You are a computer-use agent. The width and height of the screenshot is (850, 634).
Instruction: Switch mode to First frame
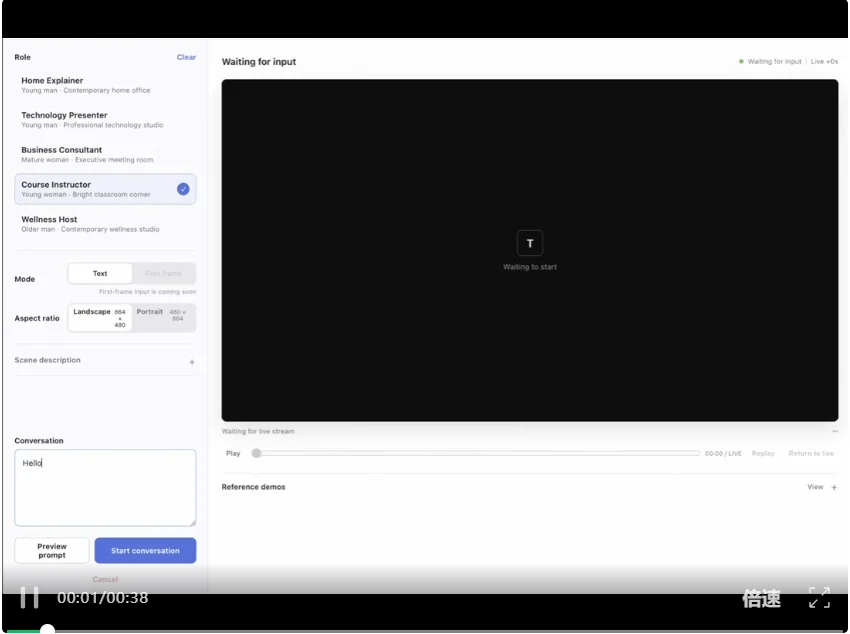click(163, 274)
